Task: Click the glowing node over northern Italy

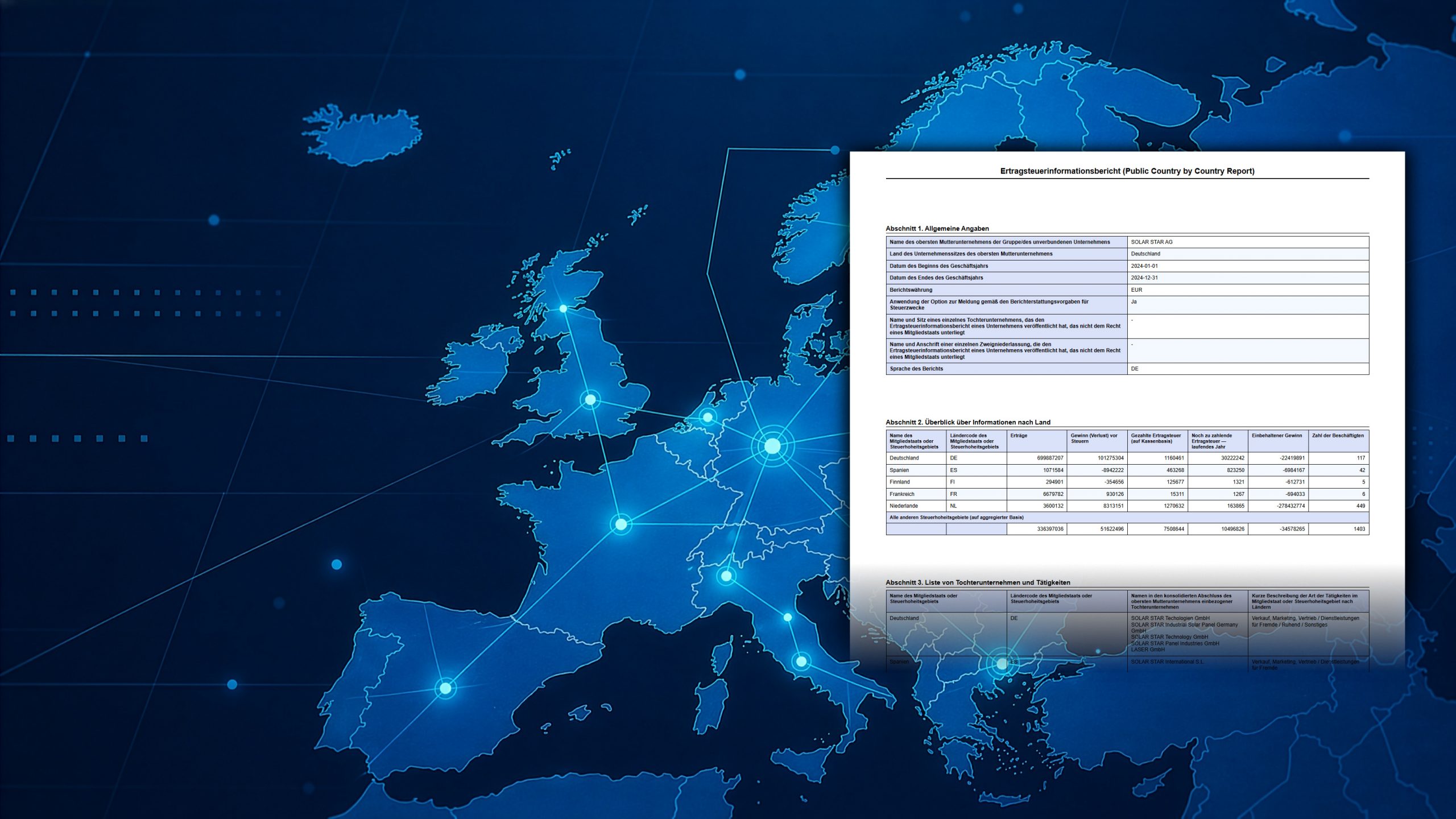Action: pyautogui.click(x=726, y=576)
